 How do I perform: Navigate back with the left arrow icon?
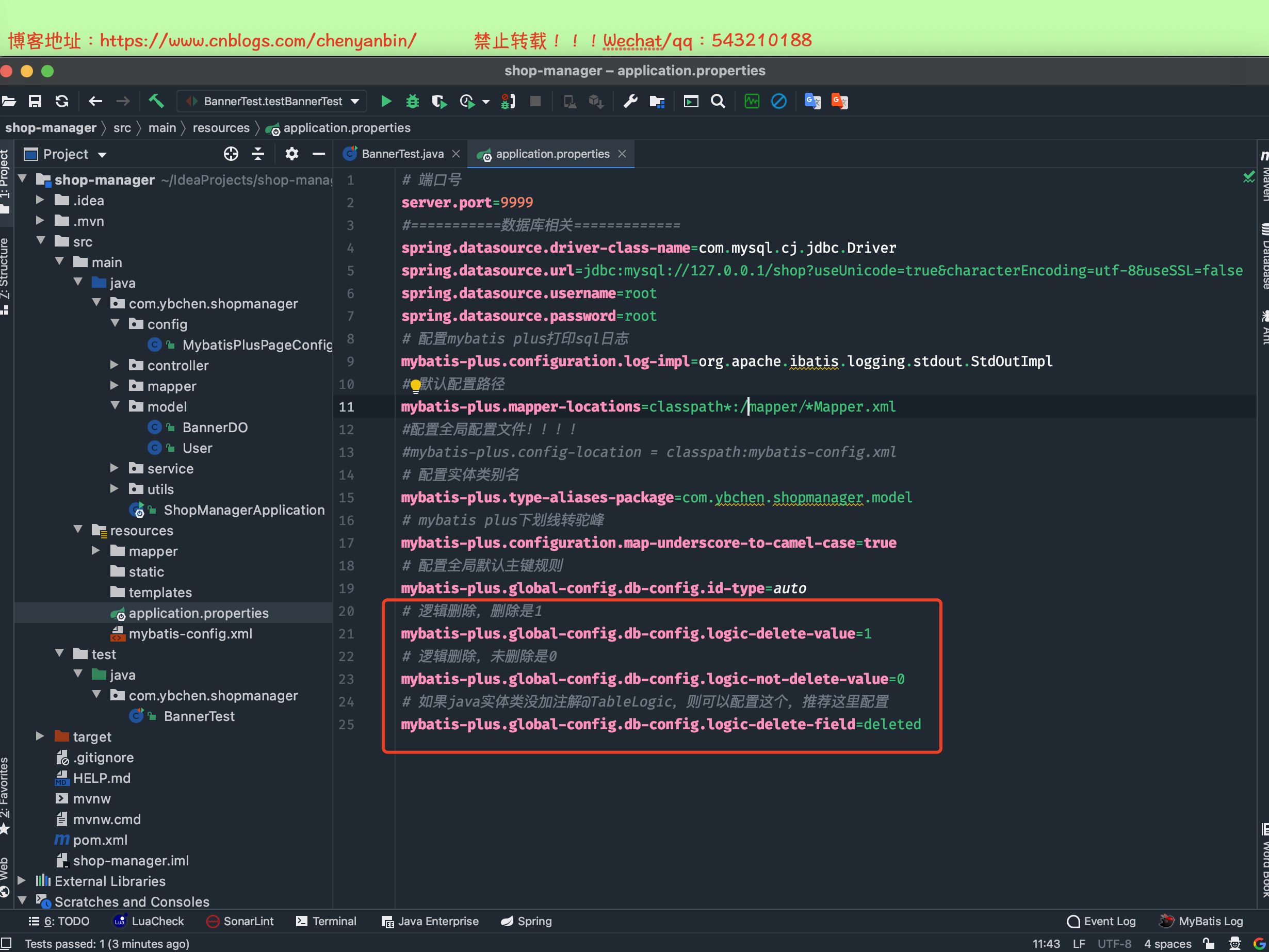pos(95,101)
